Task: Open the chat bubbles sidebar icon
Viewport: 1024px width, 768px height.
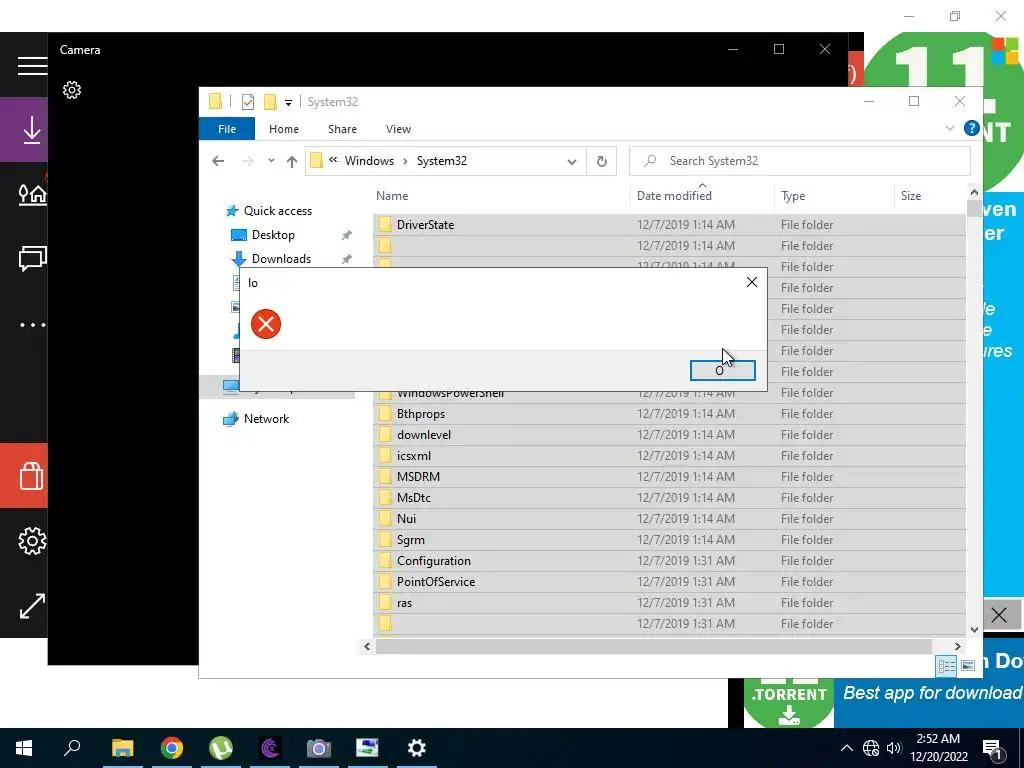Action: click(x=32, y=259)
